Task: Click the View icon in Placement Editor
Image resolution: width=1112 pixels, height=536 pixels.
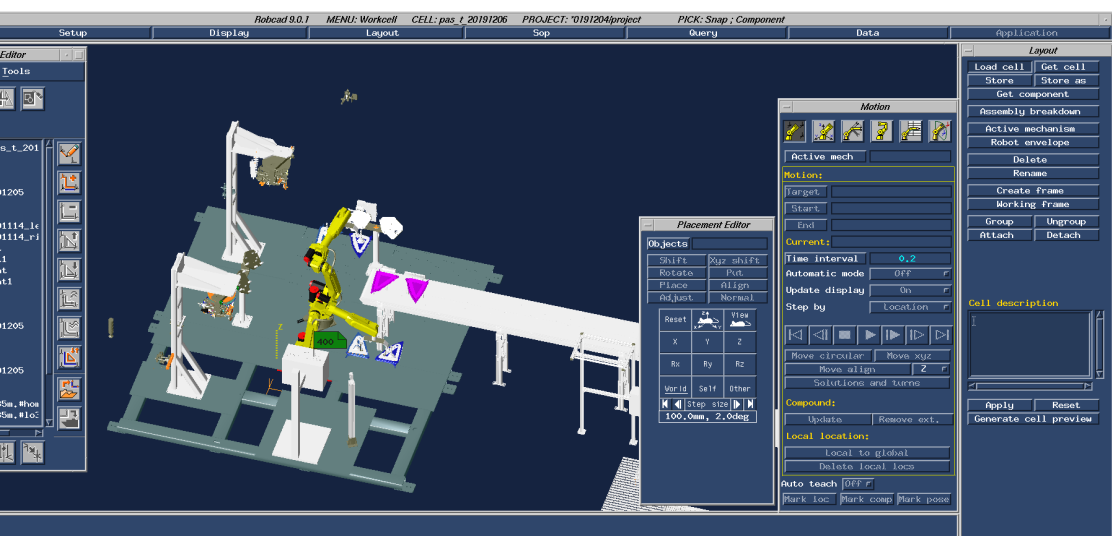Action: [x=739, y=319]
